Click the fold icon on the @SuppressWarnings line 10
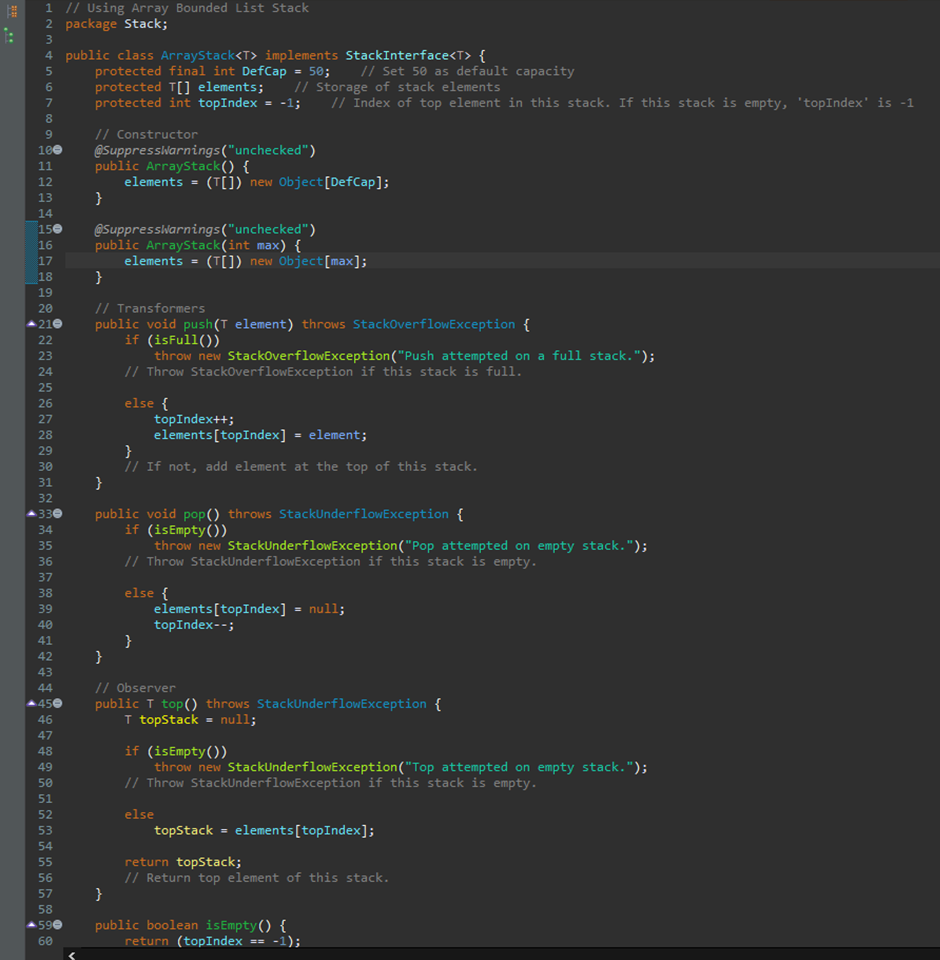Image resolution: width=940 pixels, height=960 pixels. coord(57,150)
